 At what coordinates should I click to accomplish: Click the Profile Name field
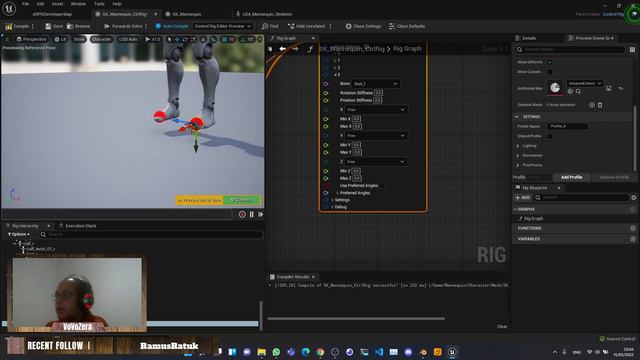[567, 127]
